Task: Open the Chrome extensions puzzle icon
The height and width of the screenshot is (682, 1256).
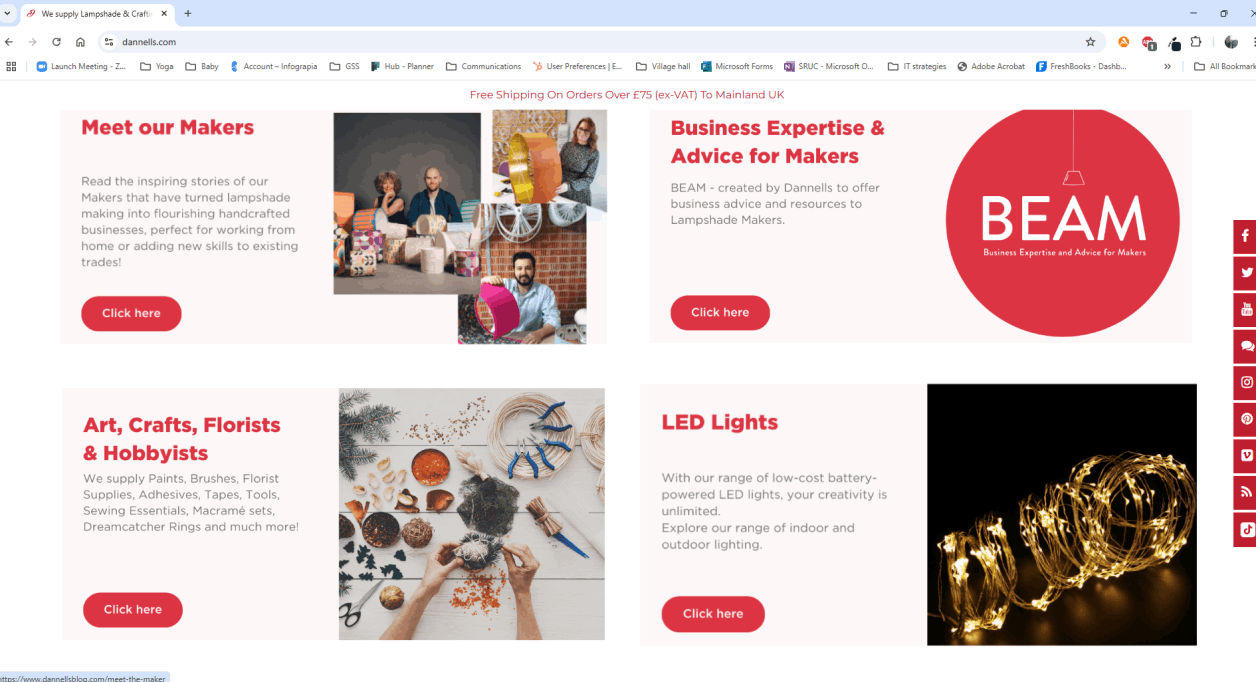Action: point(1195,42)
